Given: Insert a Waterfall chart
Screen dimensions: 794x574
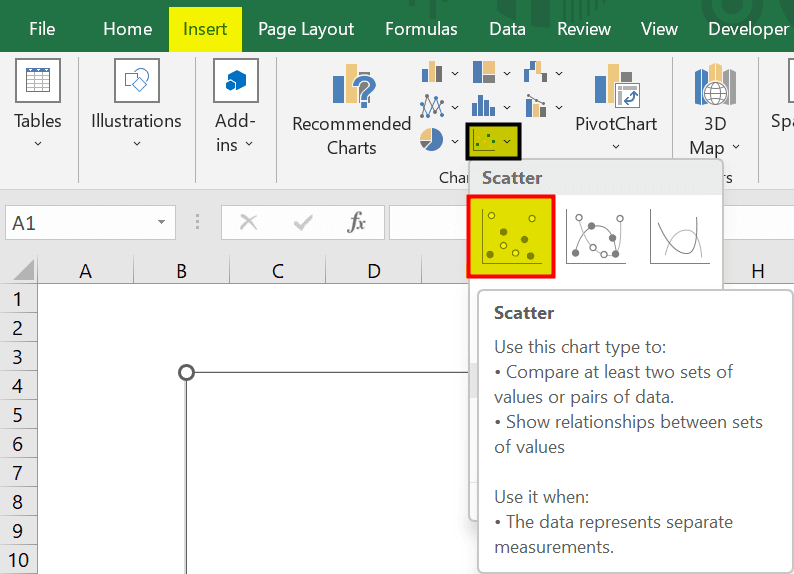Looking at the screenshot, I should coord(536,72).
